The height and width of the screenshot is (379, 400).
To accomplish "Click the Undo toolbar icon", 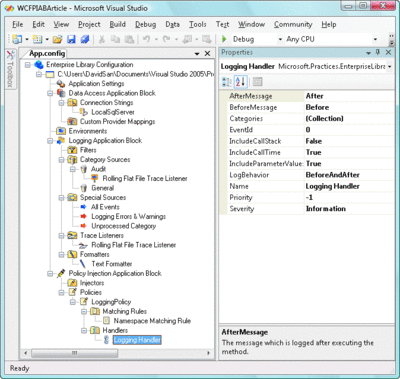I will click(146, 39).
